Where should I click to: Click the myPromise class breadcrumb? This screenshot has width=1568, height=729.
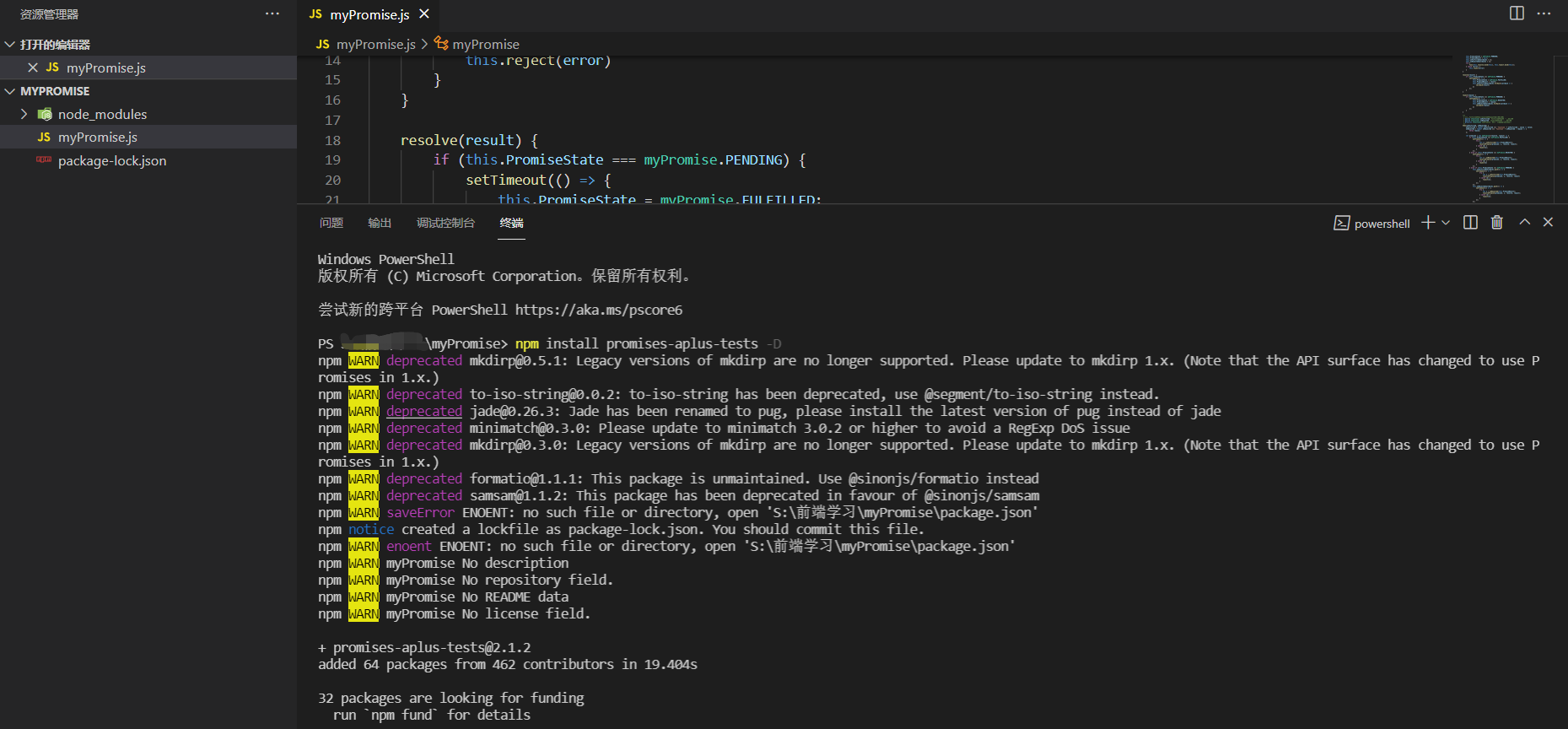(x=486, y=44)
